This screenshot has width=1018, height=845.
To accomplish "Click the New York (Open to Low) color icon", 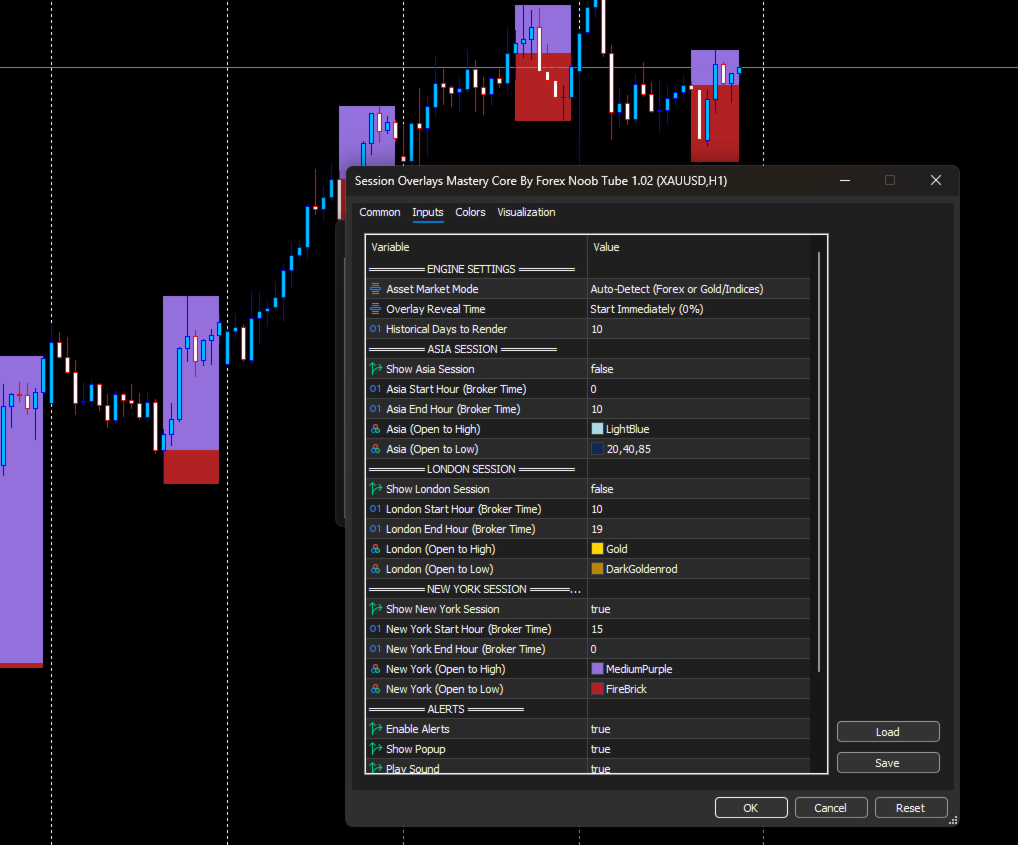I will [375, 689].
